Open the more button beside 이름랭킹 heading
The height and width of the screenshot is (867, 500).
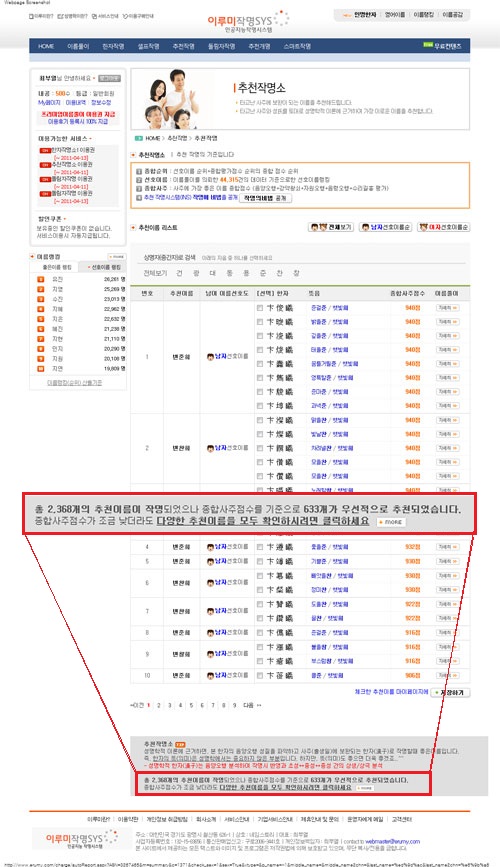pyautogui.click(x=116, y=257)
